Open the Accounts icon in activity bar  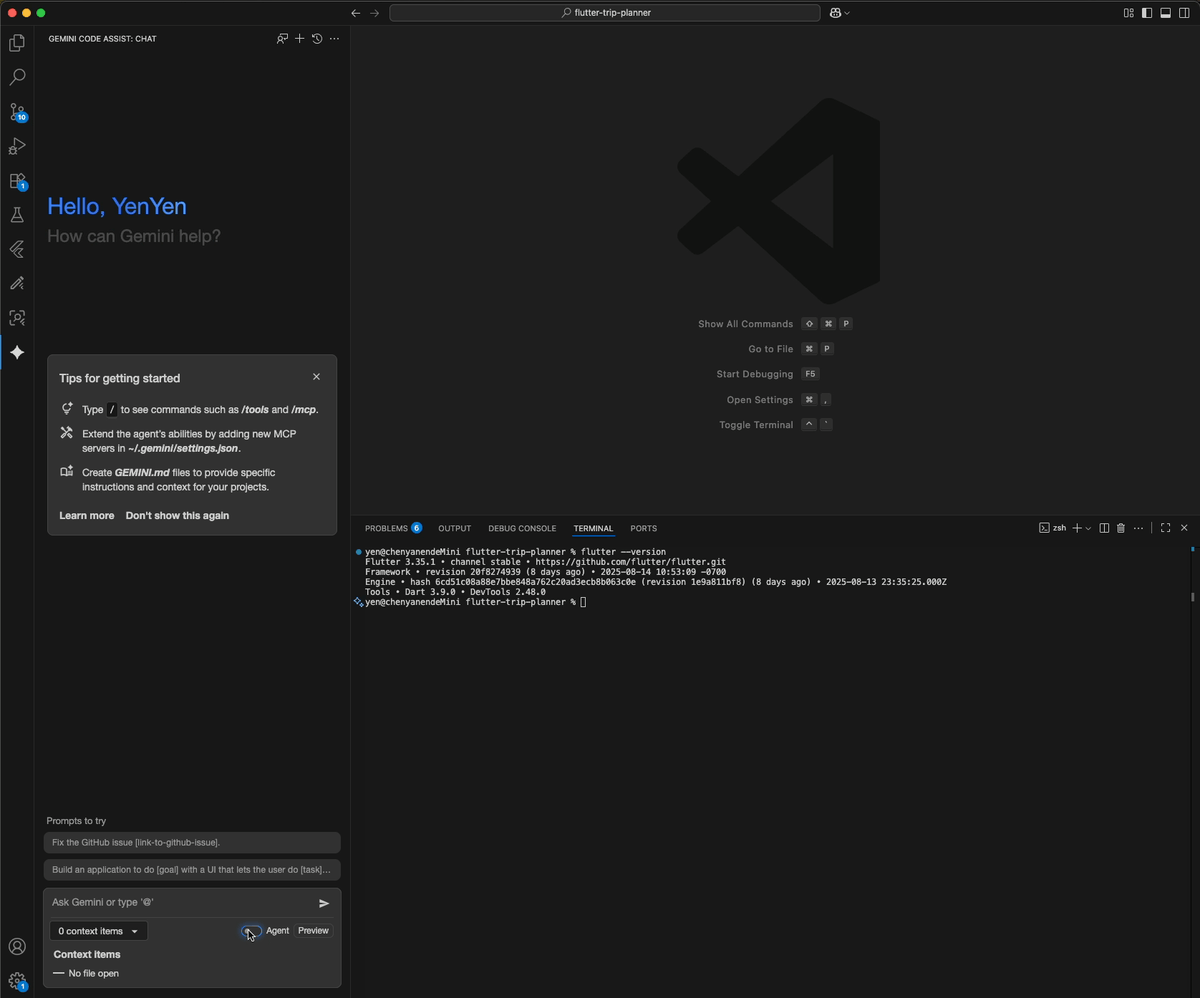(x=17, y=947)
